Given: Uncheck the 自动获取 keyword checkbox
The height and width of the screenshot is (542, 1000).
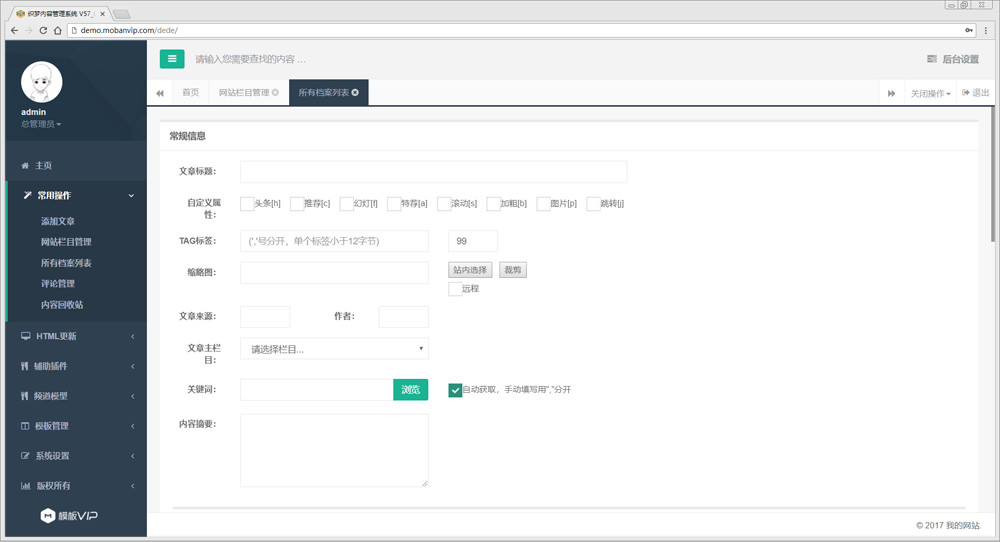Looking at the screenshot, I should click(x=455, y=390).
